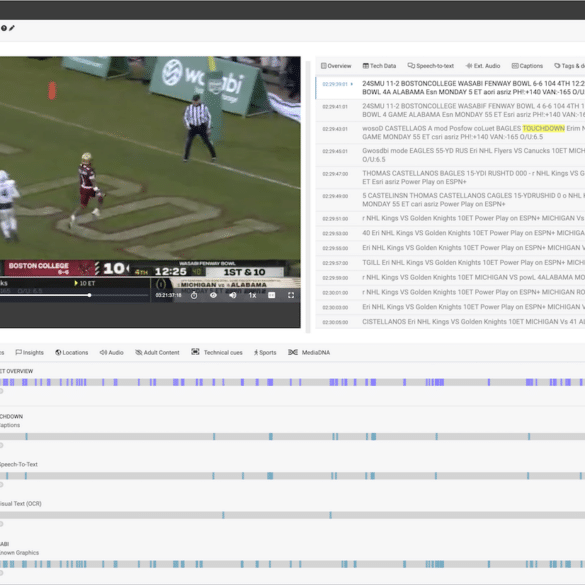Open the MediaDNA tab
Image resolution: width=585 pixels, height=585 pixels.
(309, 352)
